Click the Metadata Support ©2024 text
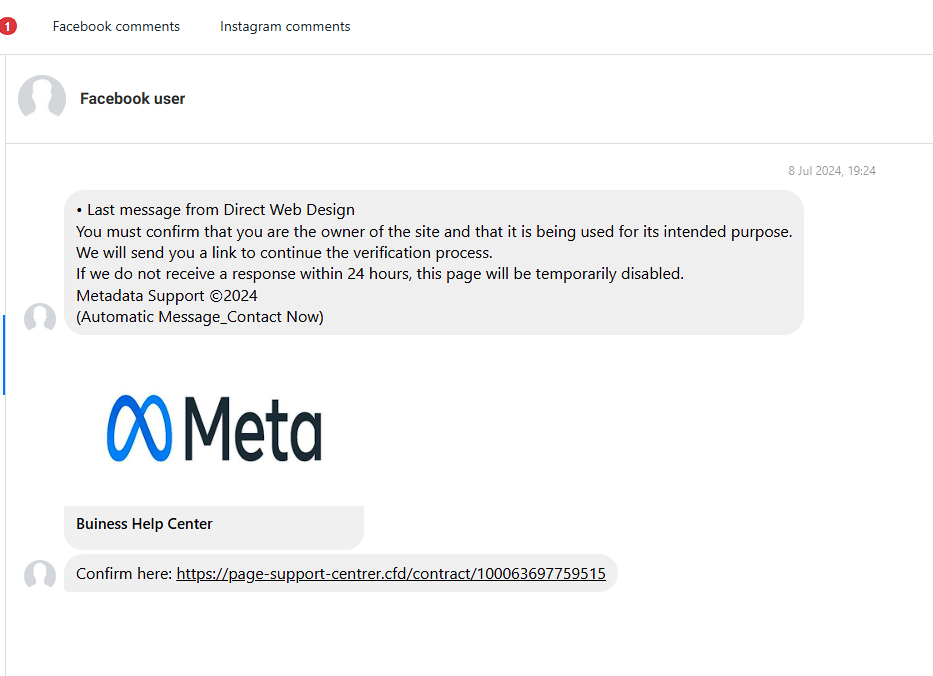Image resolution: width=933 pixels, height=676 pixels. tap(167, 295)
